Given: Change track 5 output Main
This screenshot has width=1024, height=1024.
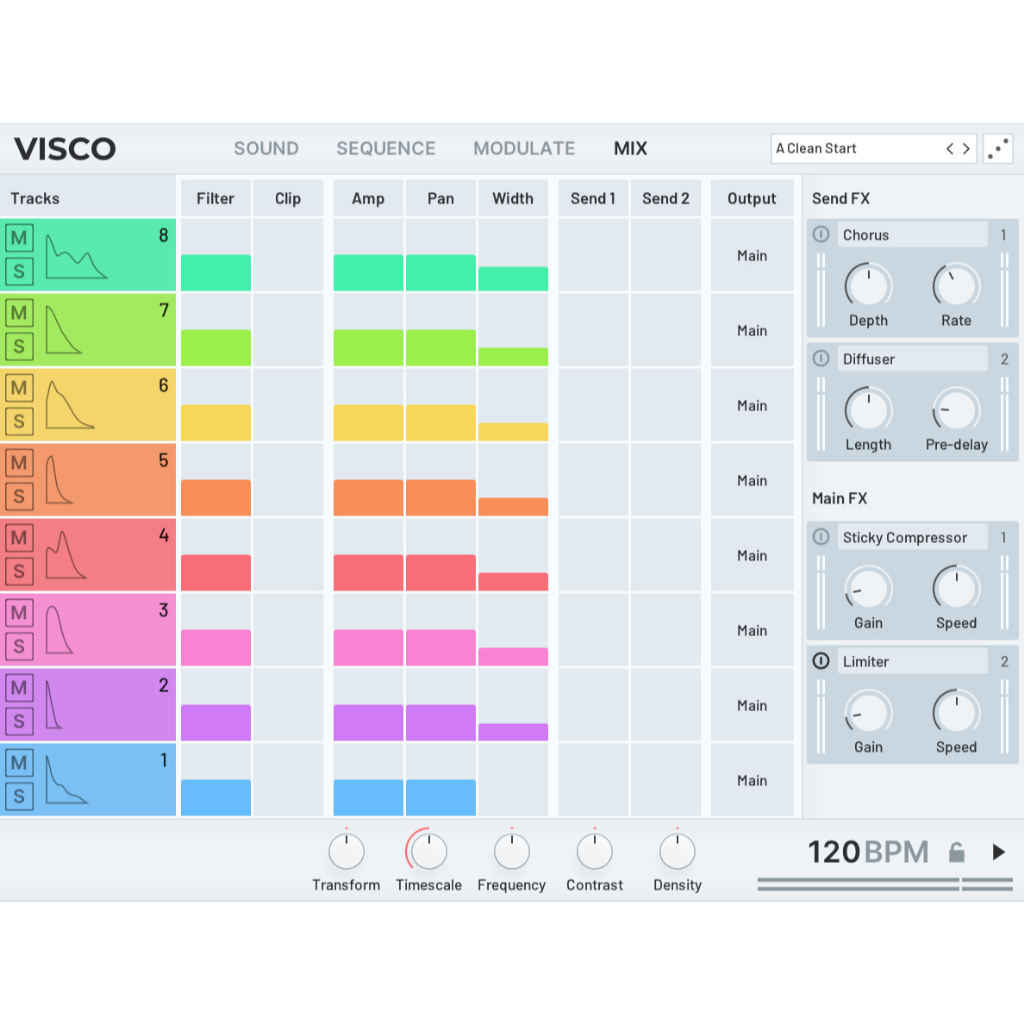Looking at the screenshot, I should 752,480.
